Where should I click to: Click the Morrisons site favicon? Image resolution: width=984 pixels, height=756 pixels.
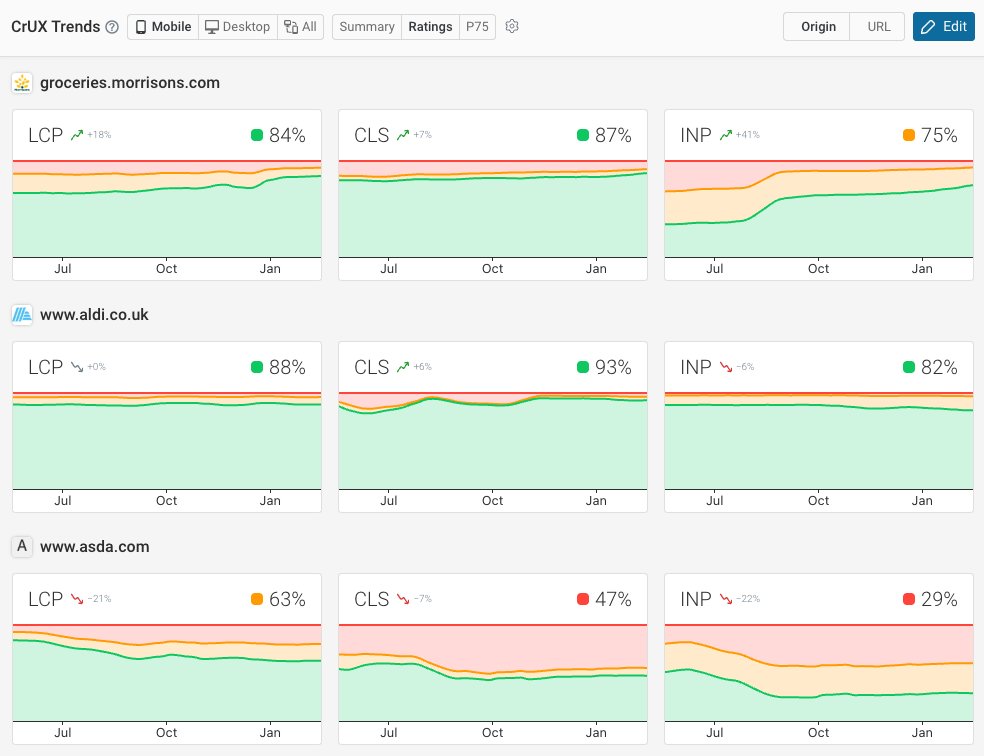click(x=22, y=83)
